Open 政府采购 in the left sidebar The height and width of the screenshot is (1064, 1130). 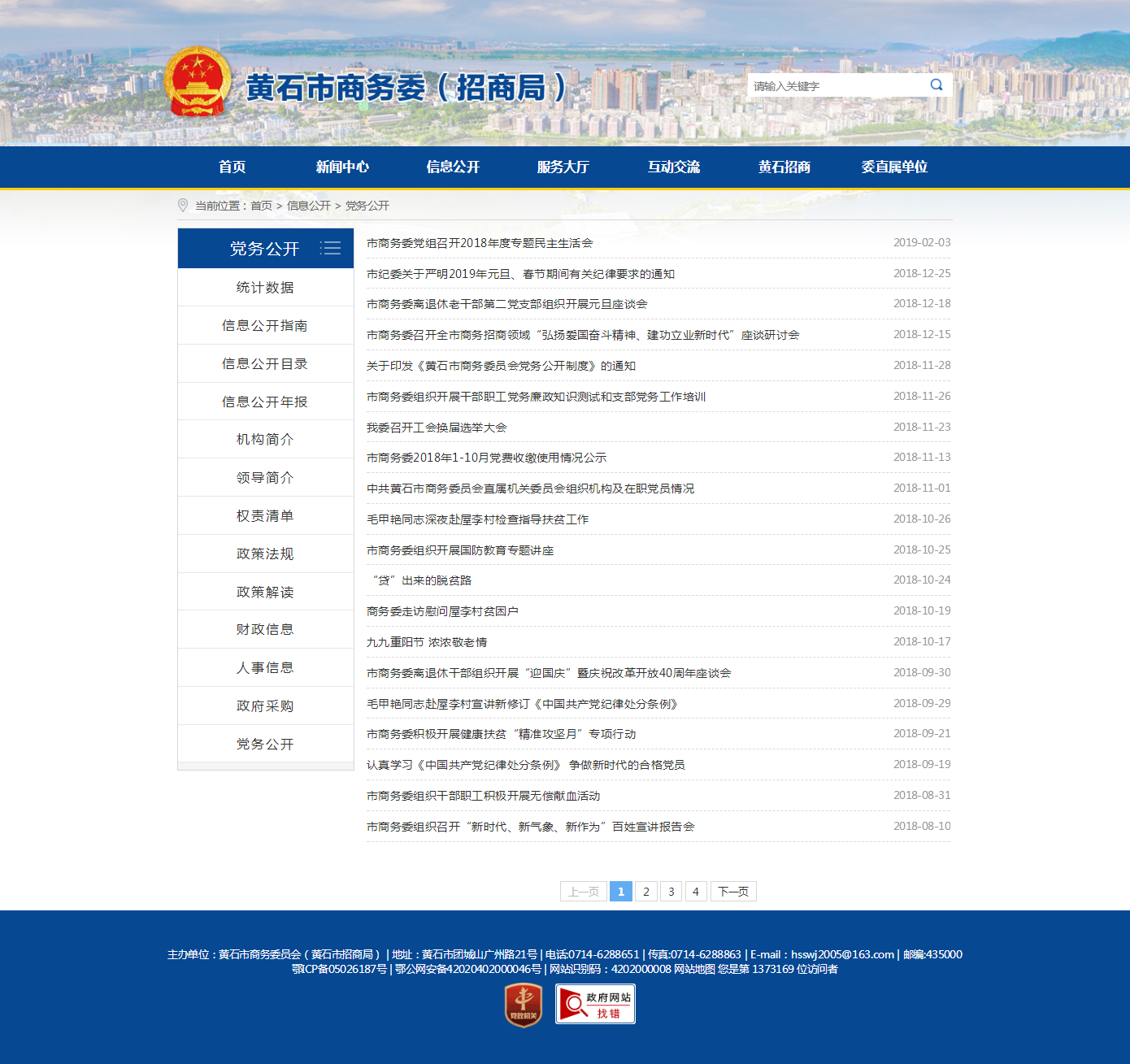pyautogui.click(x=265, y=706)
